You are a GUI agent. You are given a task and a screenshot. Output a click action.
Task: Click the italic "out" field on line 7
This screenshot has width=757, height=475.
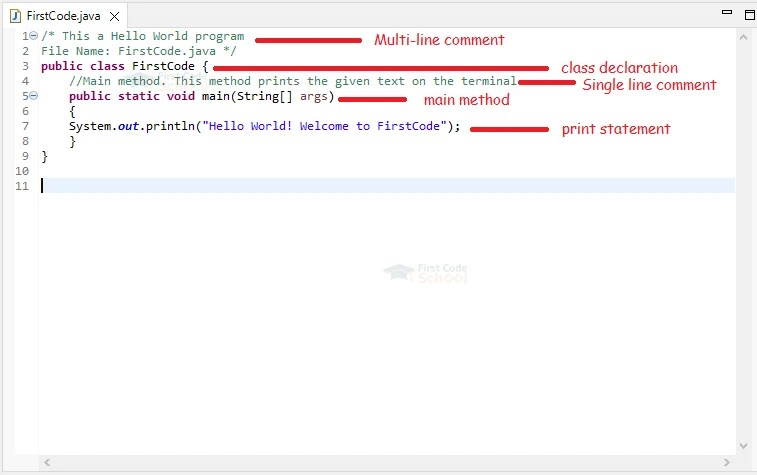(128, 126)
